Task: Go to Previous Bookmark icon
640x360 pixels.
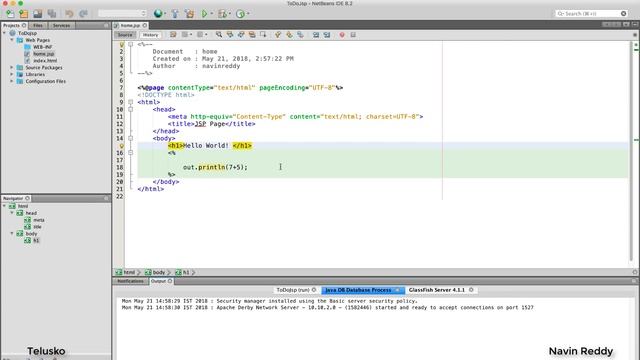Action: 278,35
